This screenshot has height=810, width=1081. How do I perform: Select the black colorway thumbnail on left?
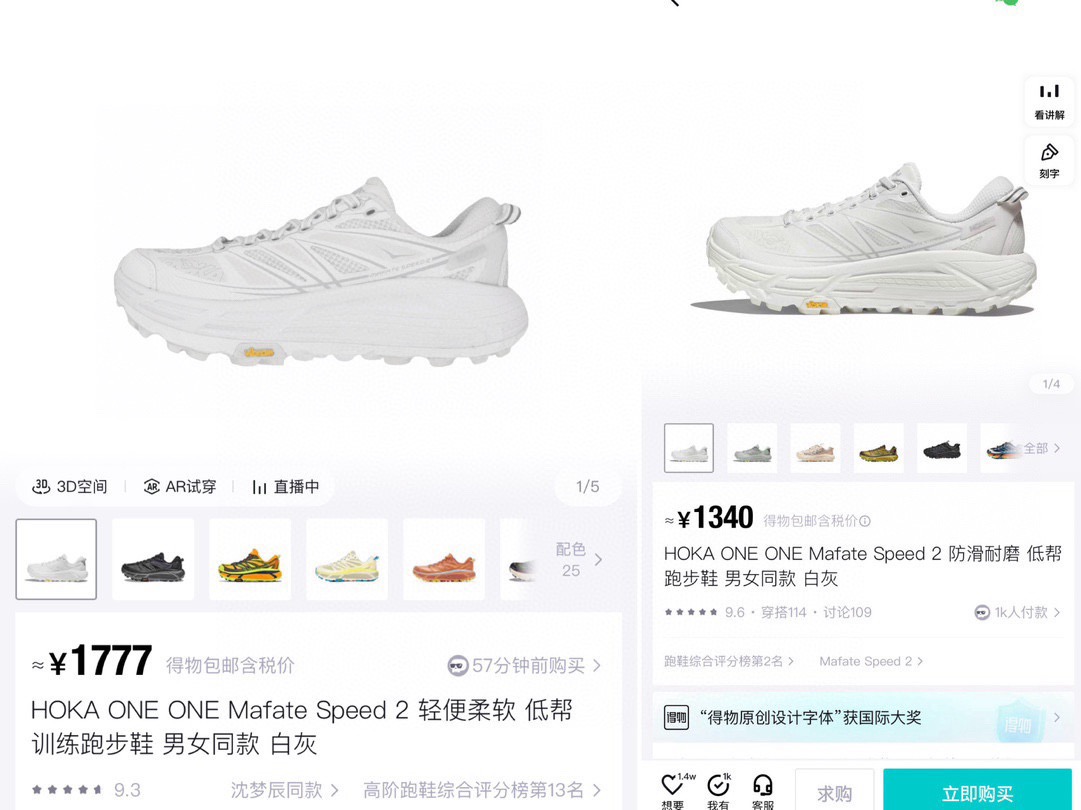tap(153, 560)
